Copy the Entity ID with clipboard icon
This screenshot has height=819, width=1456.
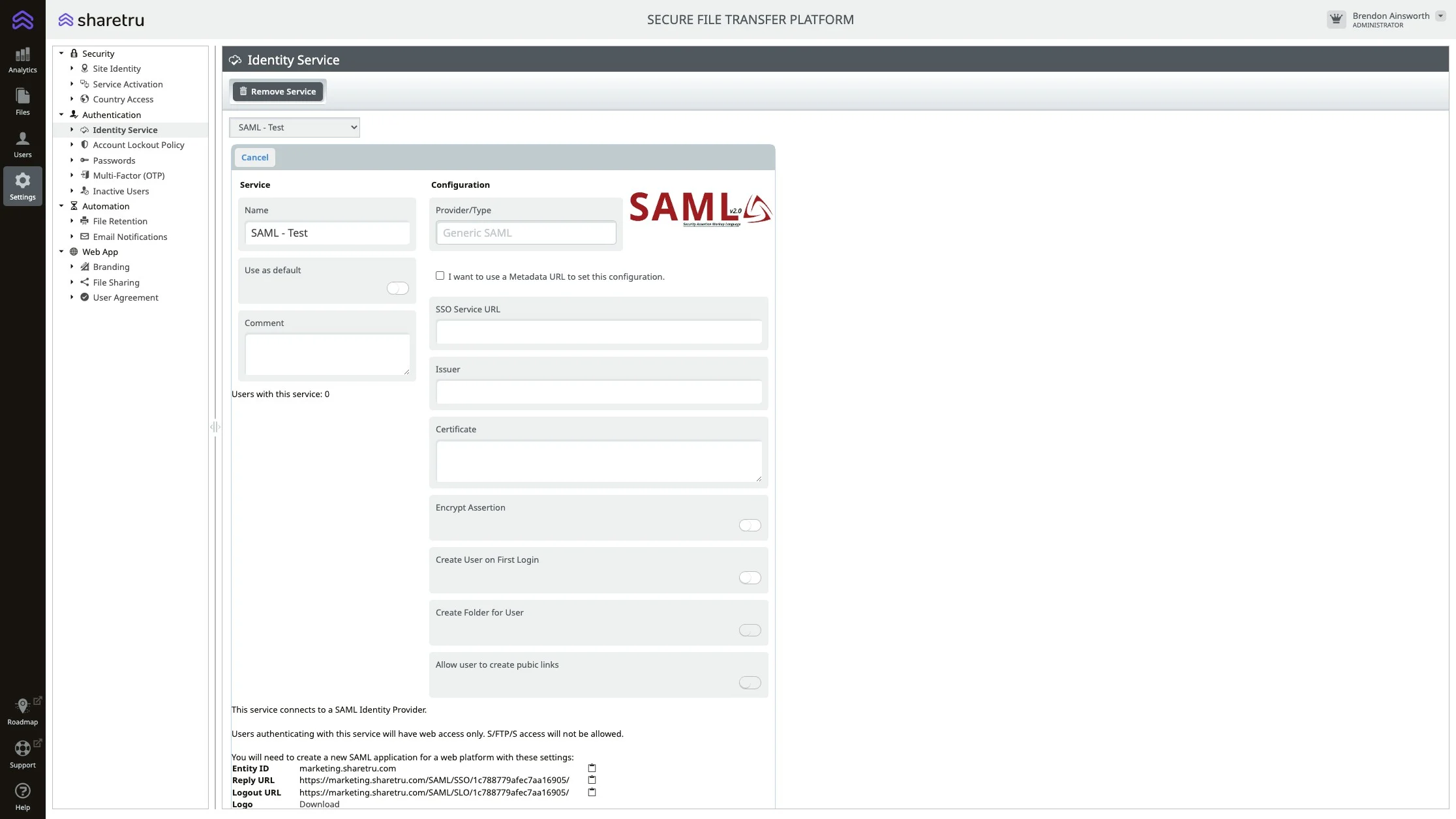coord(592,768)
